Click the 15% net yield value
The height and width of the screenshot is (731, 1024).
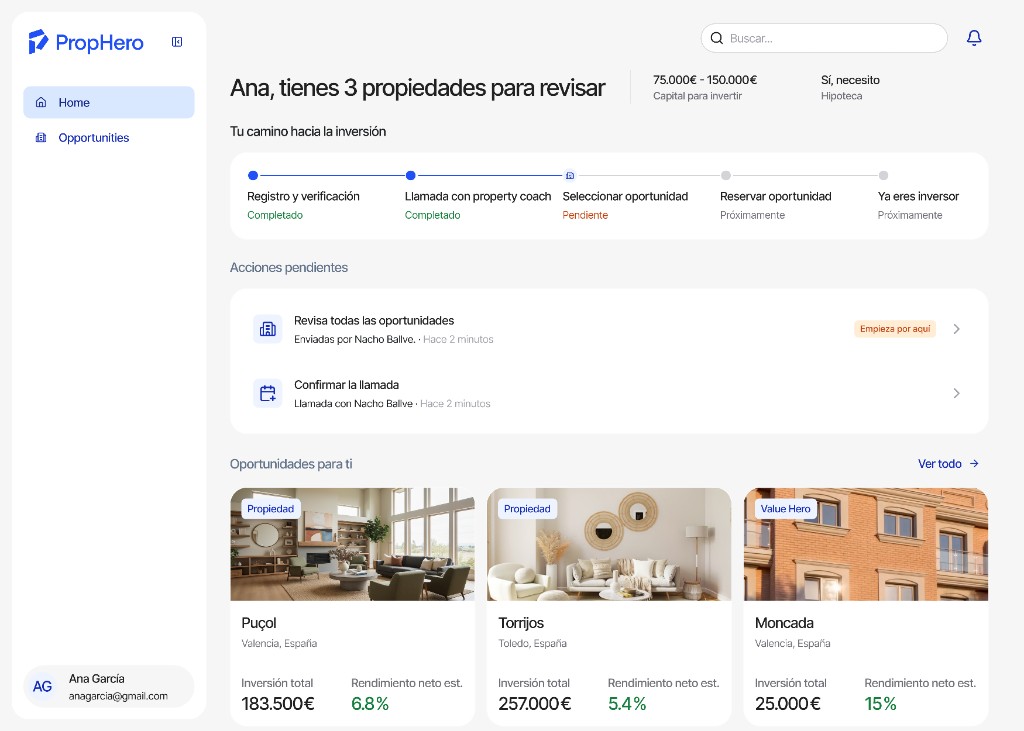[880, 704]
